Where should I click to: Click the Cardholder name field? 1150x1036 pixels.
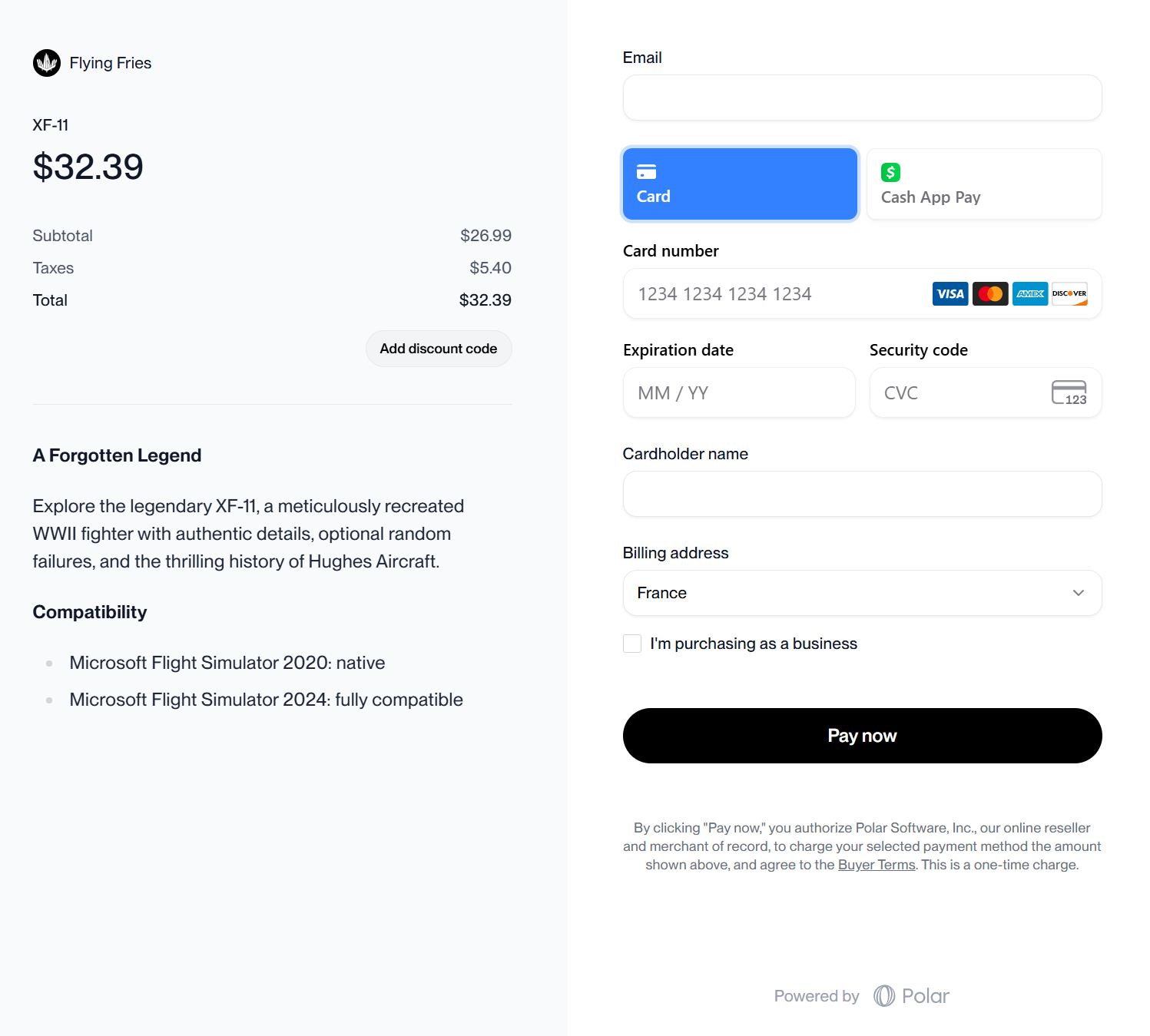pyautogui.click(x=862, y=494)
